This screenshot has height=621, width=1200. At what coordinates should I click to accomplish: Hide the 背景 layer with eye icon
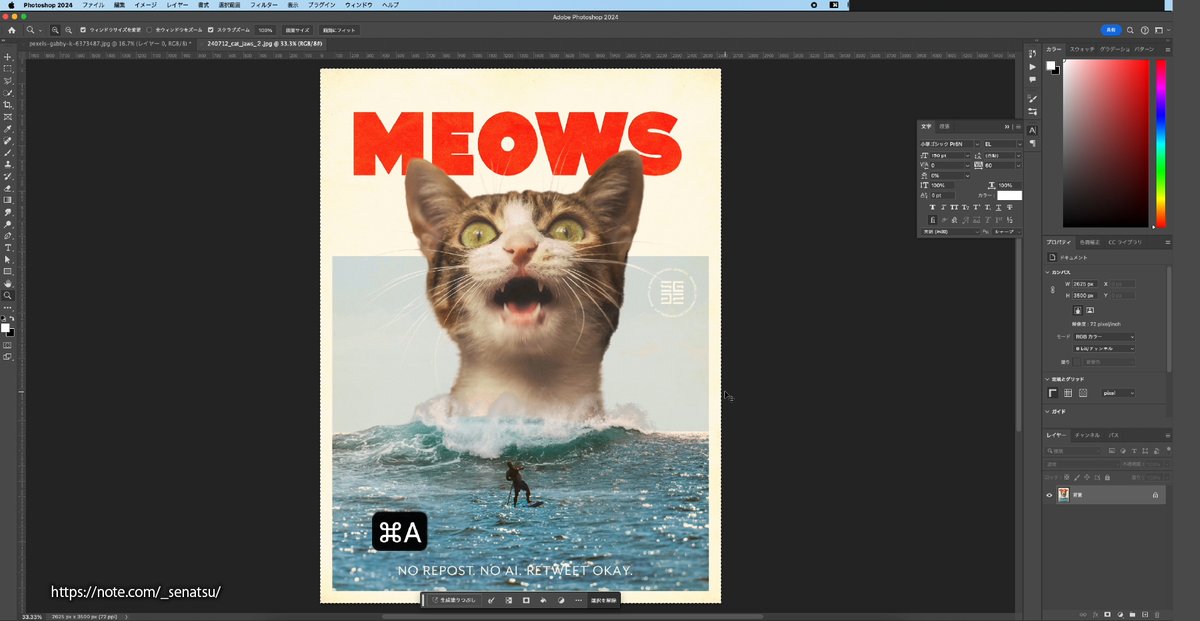click(x=1049, y=495)
